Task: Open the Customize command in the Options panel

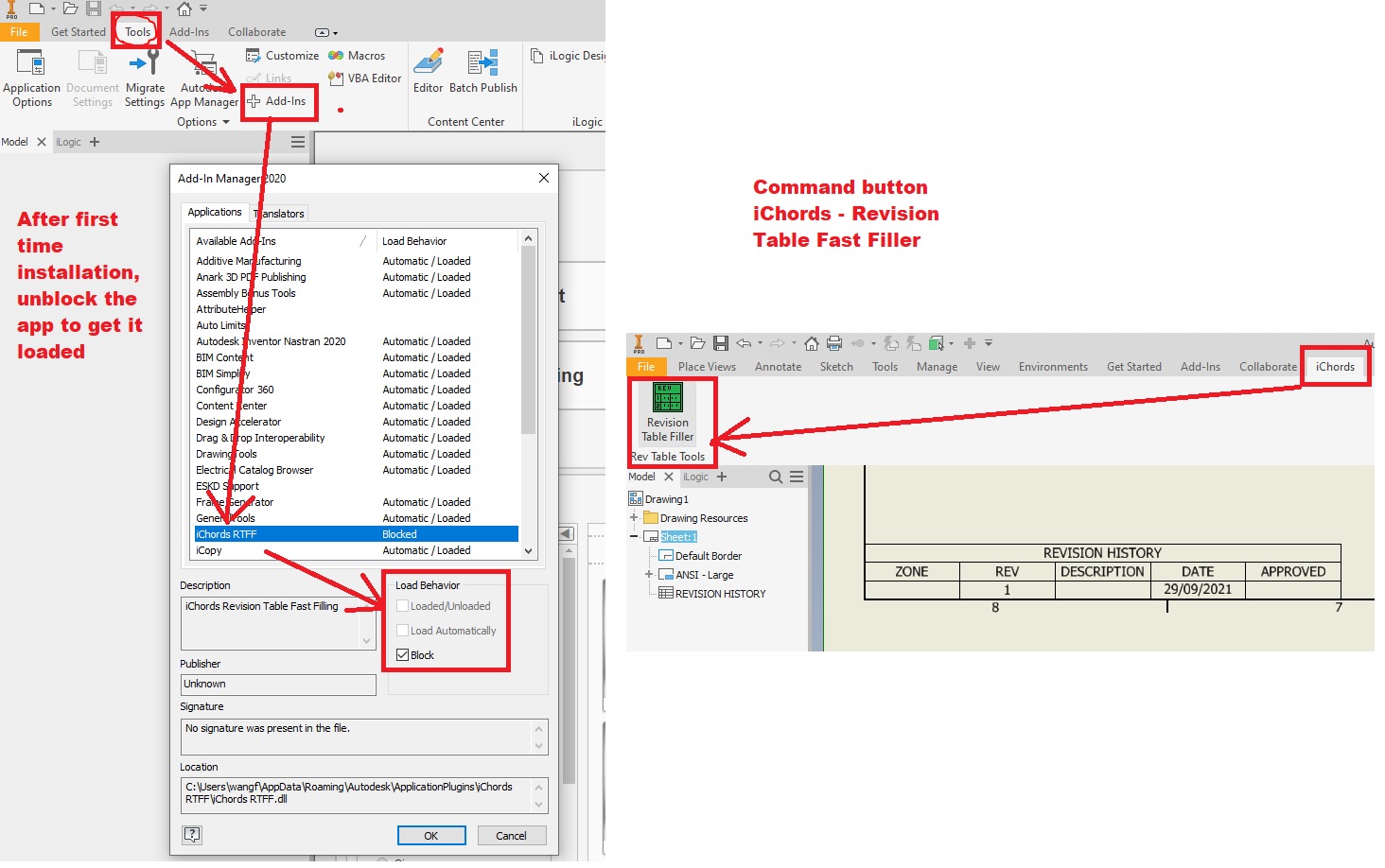Action: [283, 56]
